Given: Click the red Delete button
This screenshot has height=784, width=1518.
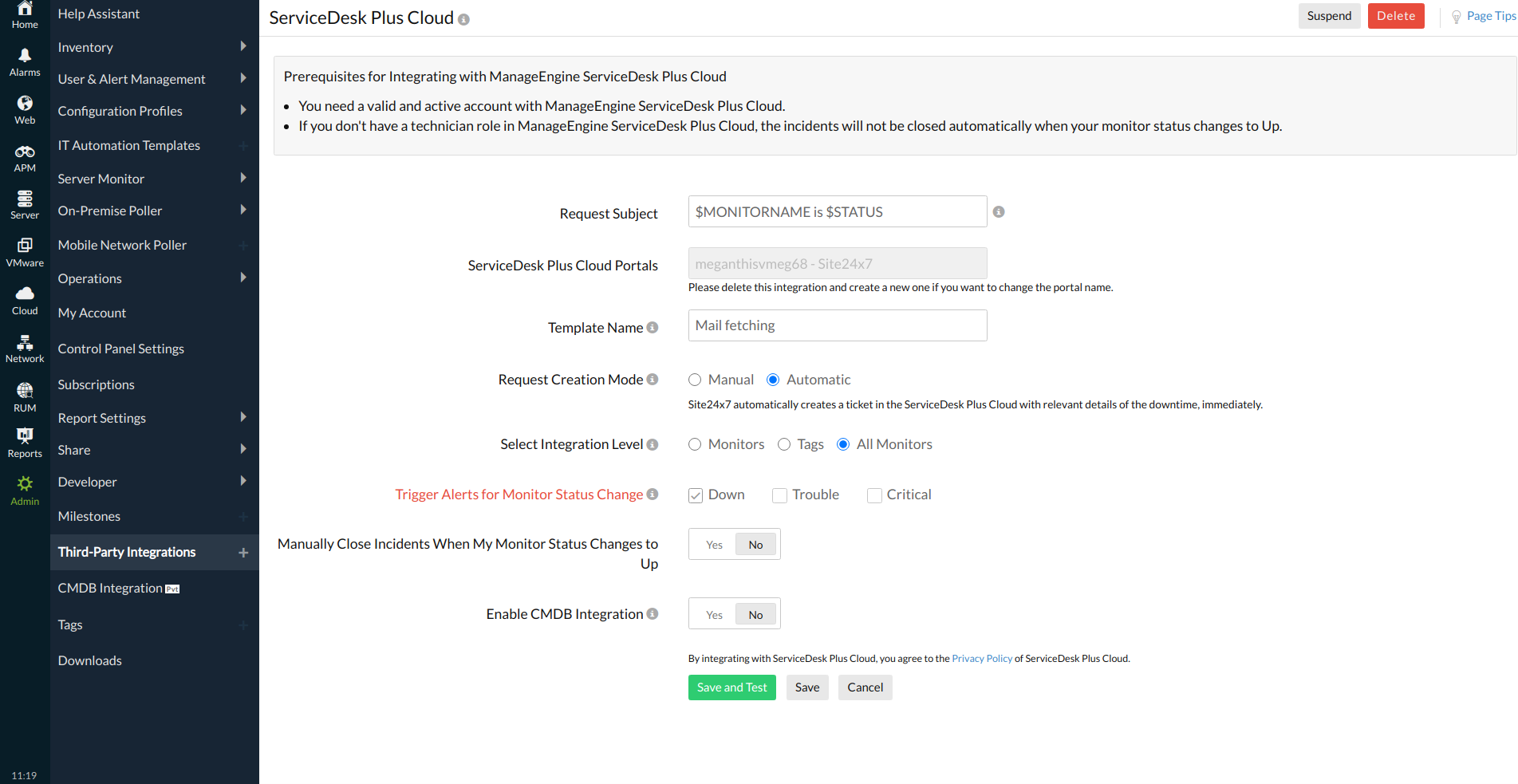Looking at the screenshot, I should pos(1396,16).
